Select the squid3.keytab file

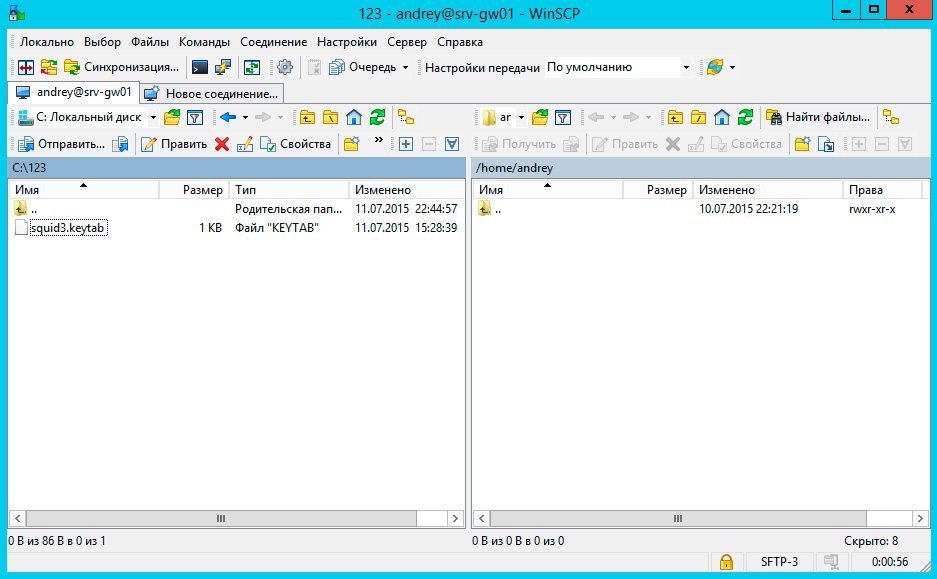click(x=68, y=228)
